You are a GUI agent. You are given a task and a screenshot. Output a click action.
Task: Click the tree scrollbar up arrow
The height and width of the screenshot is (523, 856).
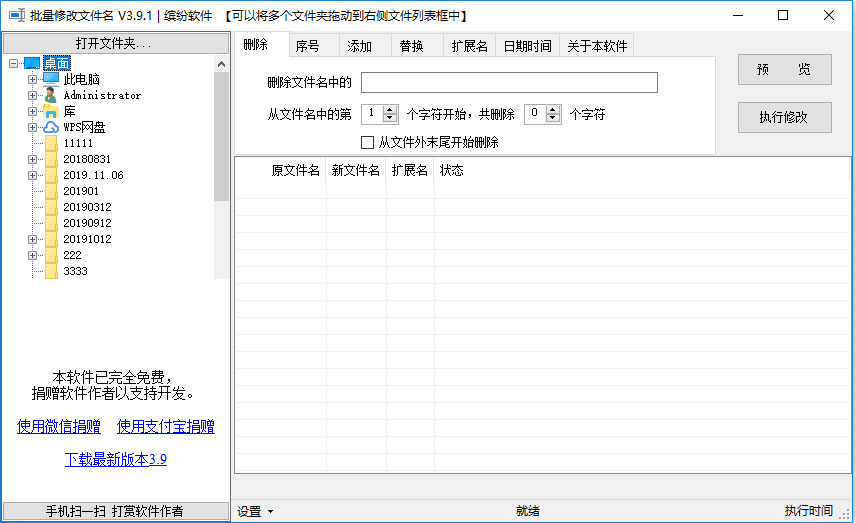tap(221, 64)
